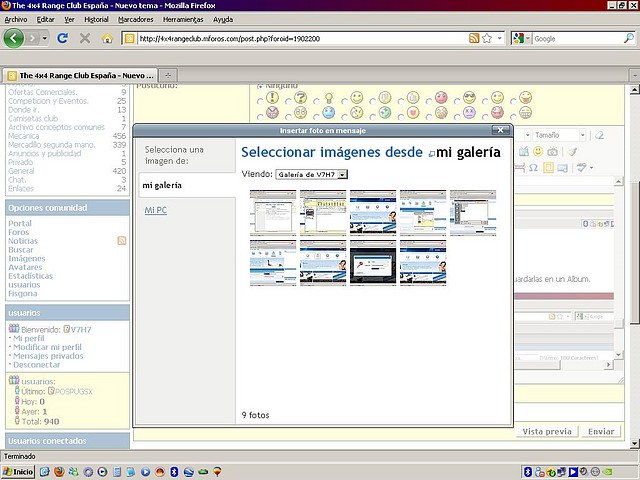Screen dimensions: 640x480
Task: Click the address bar URL field
Action: point(302,38)
